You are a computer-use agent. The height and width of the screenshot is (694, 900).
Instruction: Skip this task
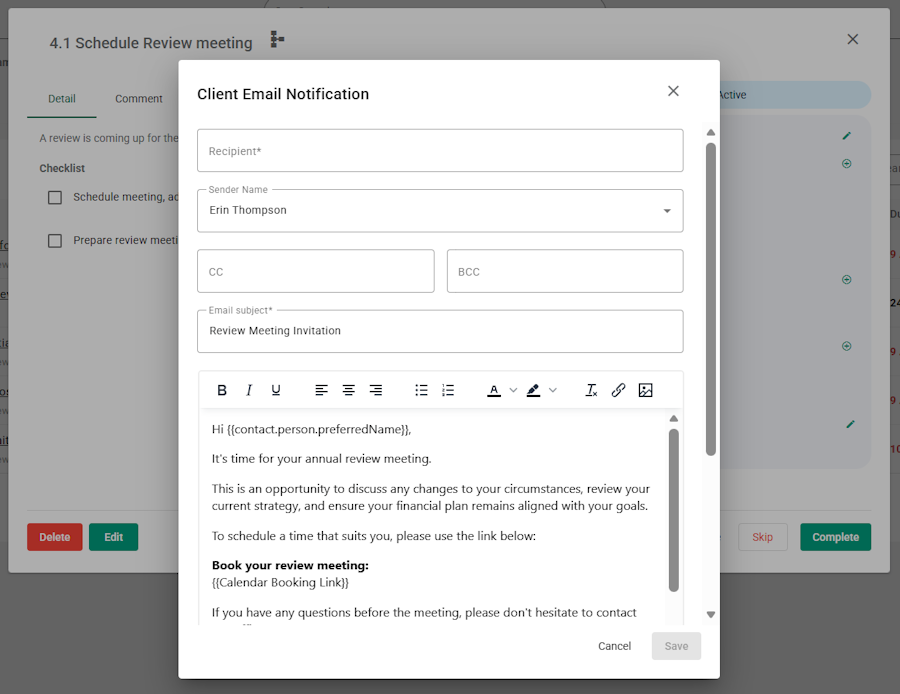pos(762,537)
